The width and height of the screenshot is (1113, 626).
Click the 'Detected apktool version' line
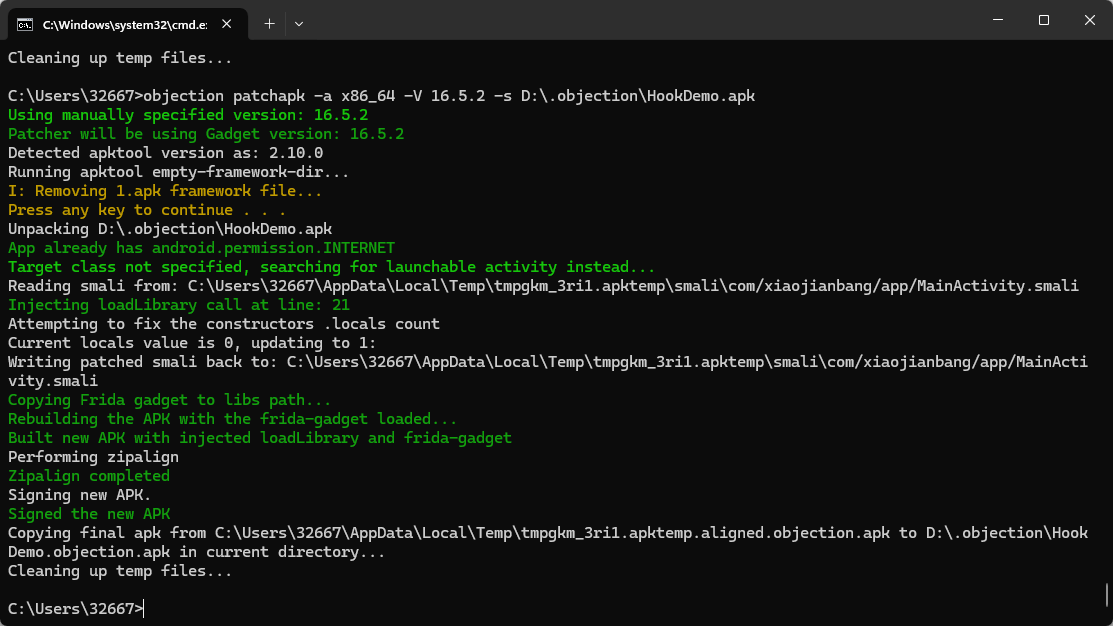tap(165, 153)
